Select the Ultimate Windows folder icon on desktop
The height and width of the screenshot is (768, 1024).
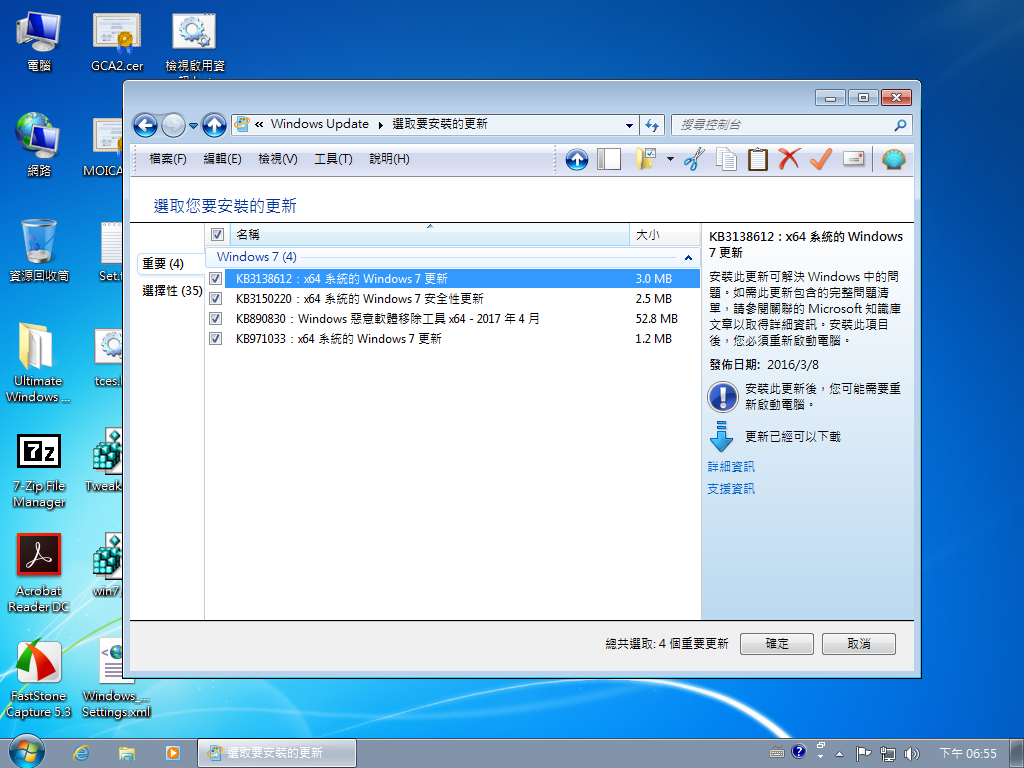tap(38, 363)
